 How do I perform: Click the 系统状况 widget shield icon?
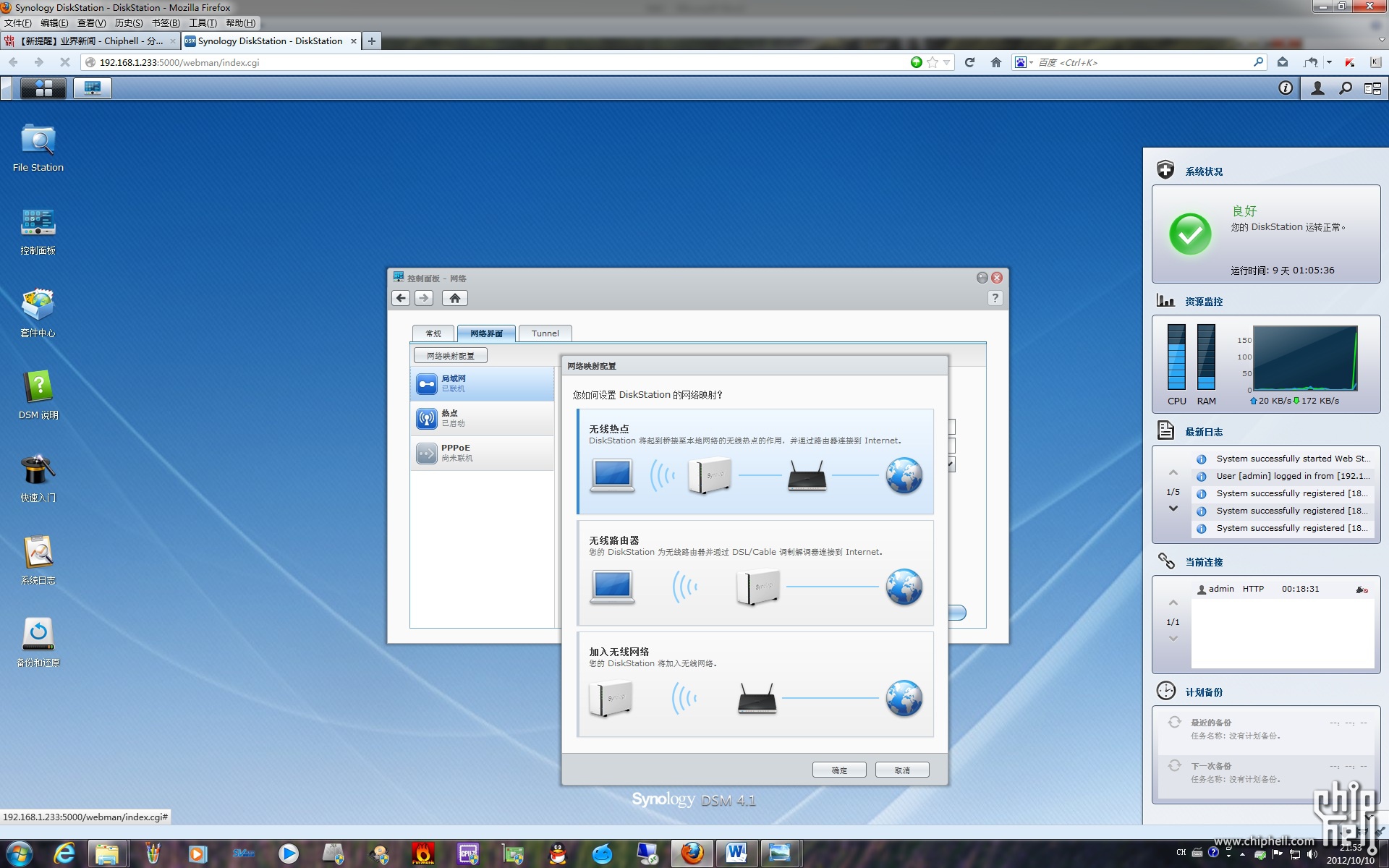click(1165, 170)
